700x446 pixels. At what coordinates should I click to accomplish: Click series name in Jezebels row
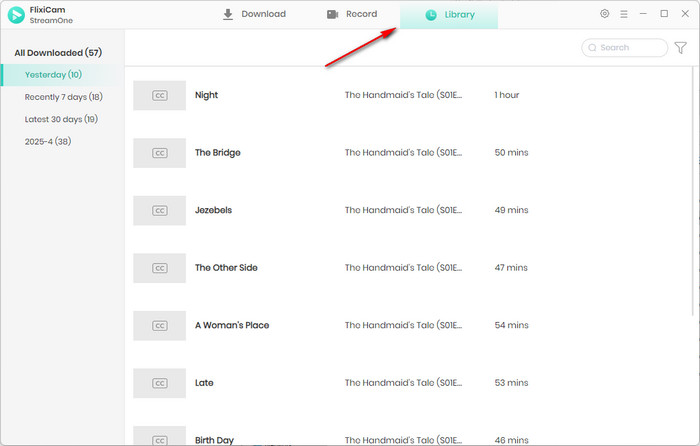(x=403, y=210)
